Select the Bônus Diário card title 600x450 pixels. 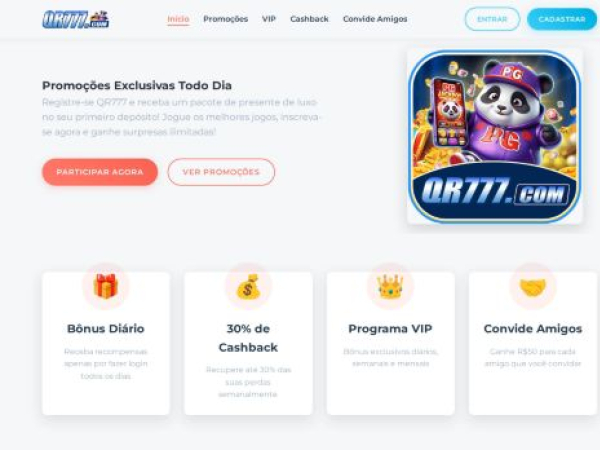[106, 329]
